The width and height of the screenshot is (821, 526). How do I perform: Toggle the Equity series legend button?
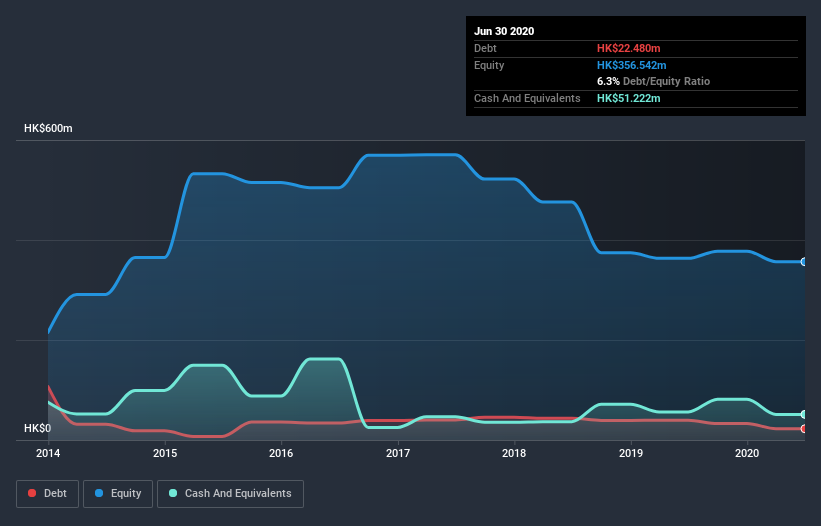click(x=118, y=494)
